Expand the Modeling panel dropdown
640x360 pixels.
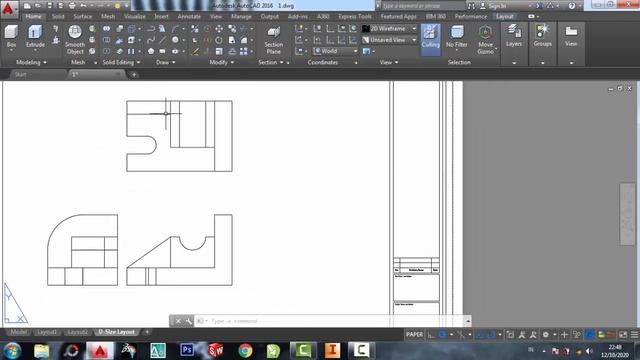(x=31, y=62)
